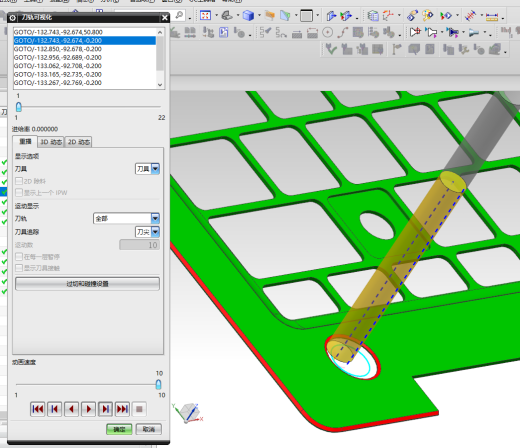520x448 pixels.
Task: Open the 刀轨 全部 dropdown
Action: tap(126, 218)
